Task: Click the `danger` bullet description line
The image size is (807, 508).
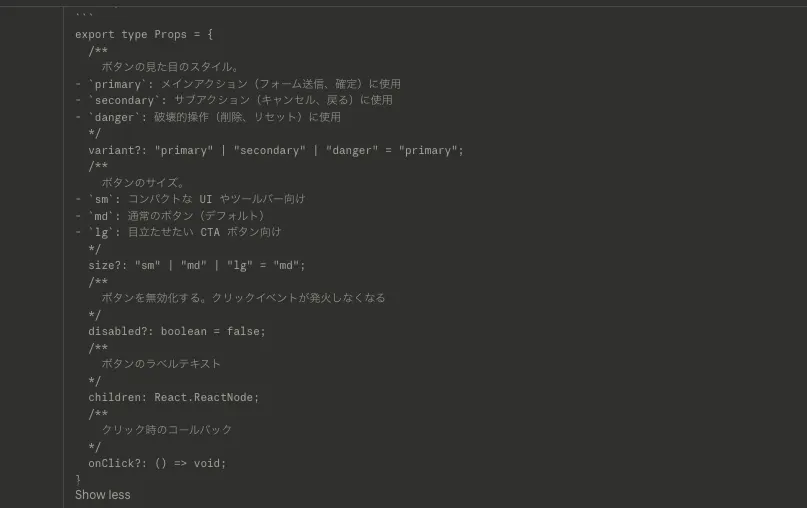Action: 208,117
